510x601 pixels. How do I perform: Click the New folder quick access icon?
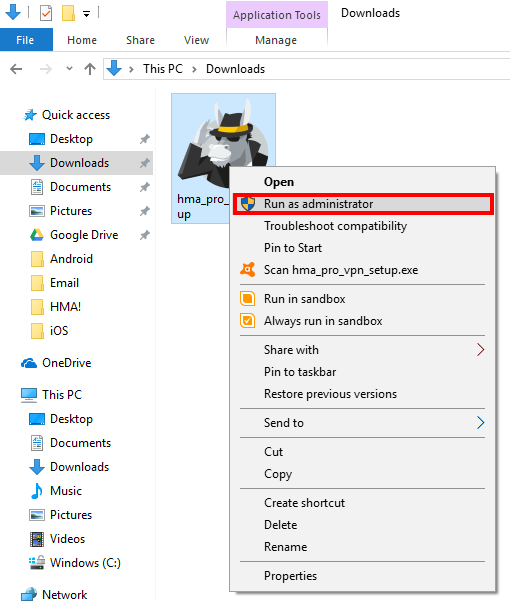[x=68, y=13]
